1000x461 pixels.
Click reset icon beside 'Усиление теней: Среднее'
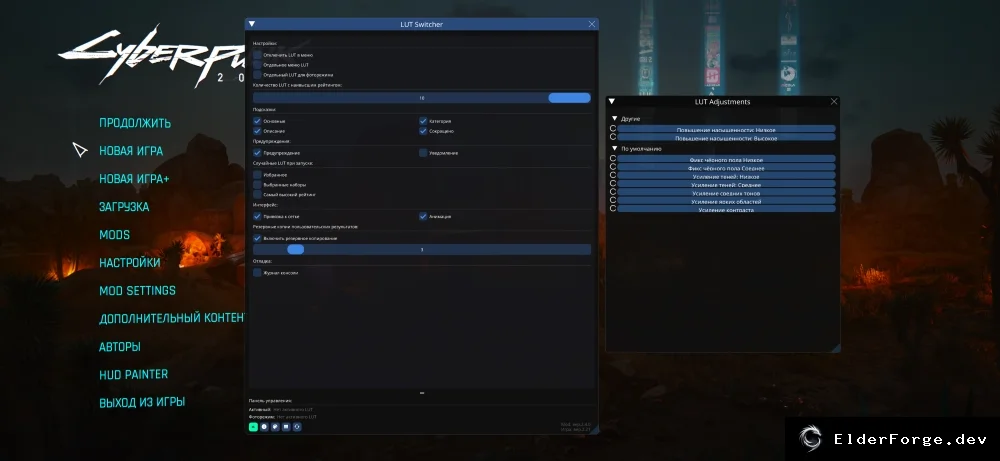pos(613,184)
